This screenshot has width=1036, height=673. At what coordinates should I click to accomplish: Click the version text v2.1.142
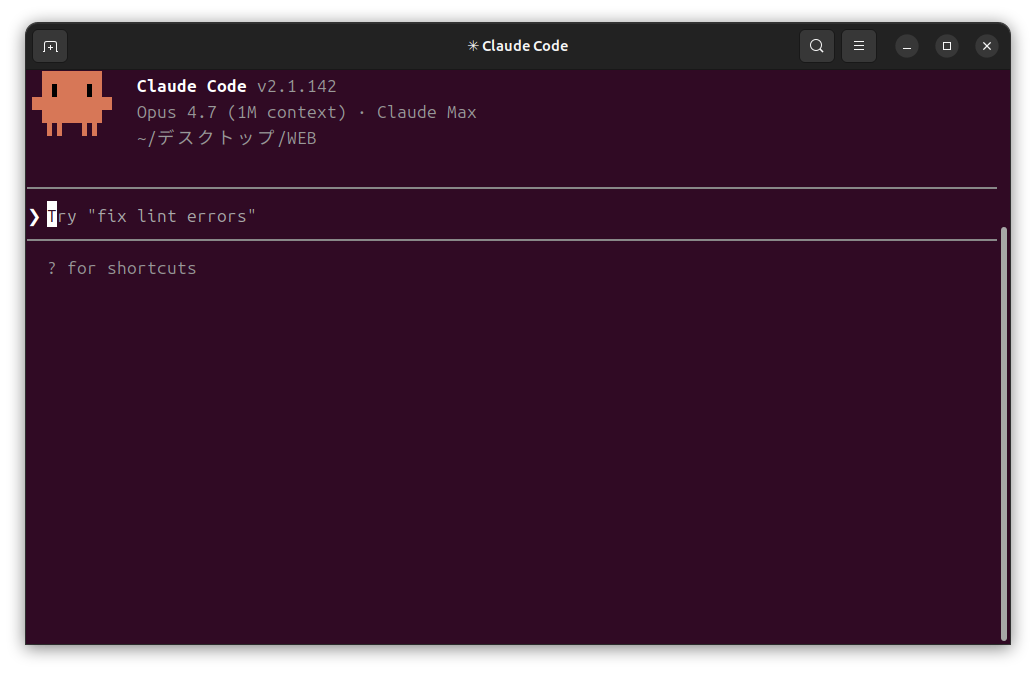pyautogui.click(x=297, y=87)
